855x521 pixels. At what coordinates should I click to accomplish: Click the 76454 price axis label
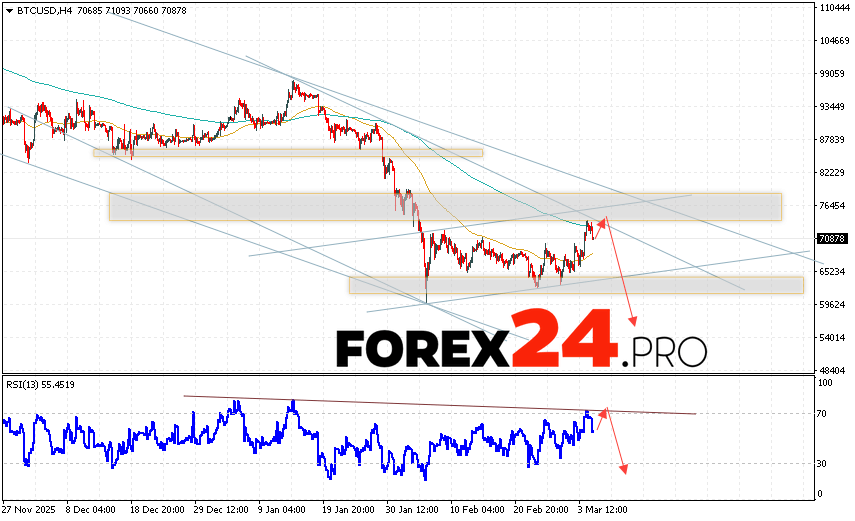coord(832,206)
